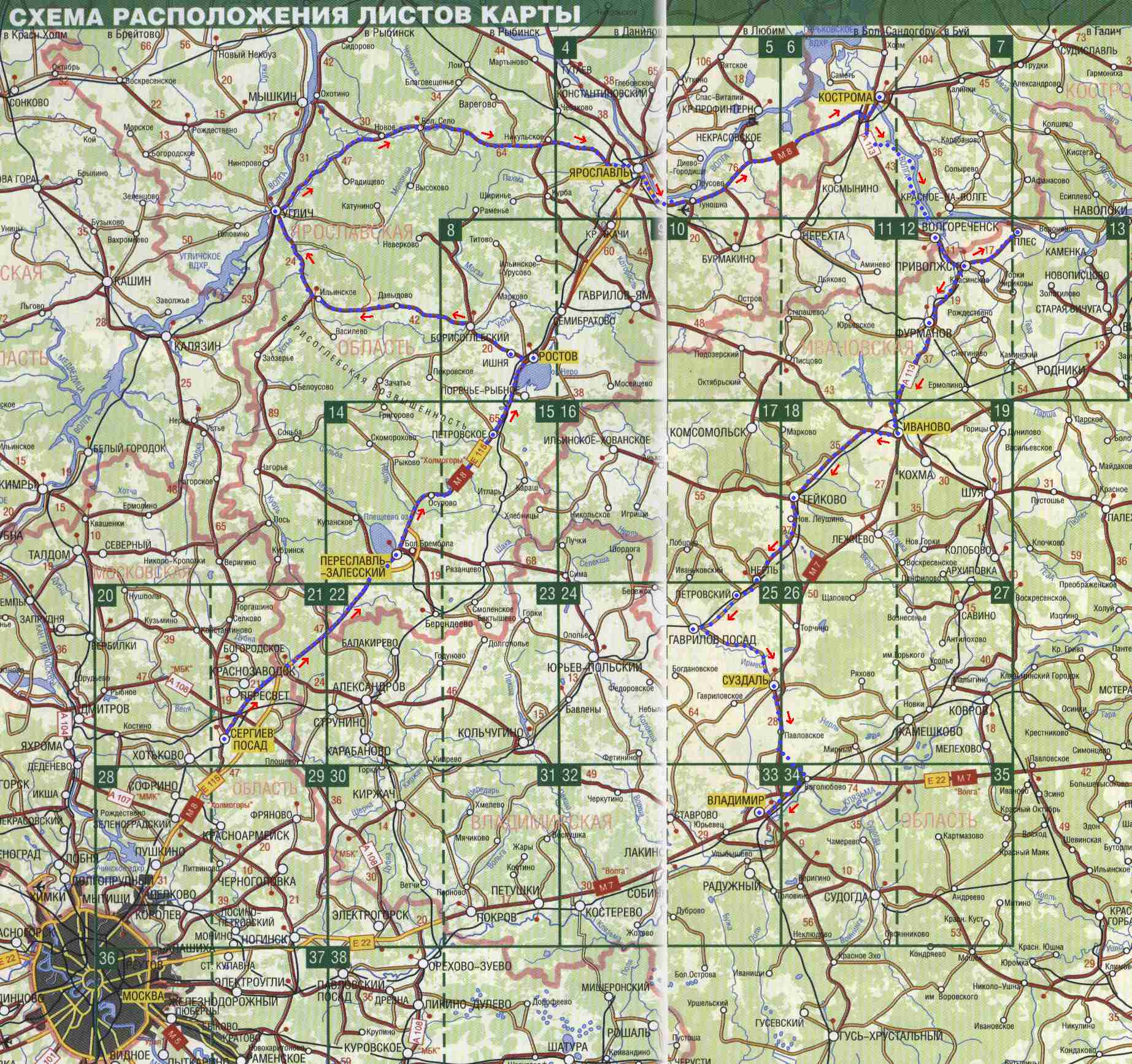1132x1064 pixels.
Task: Select the yellow РОСТОВ city label
Action: 559,357
